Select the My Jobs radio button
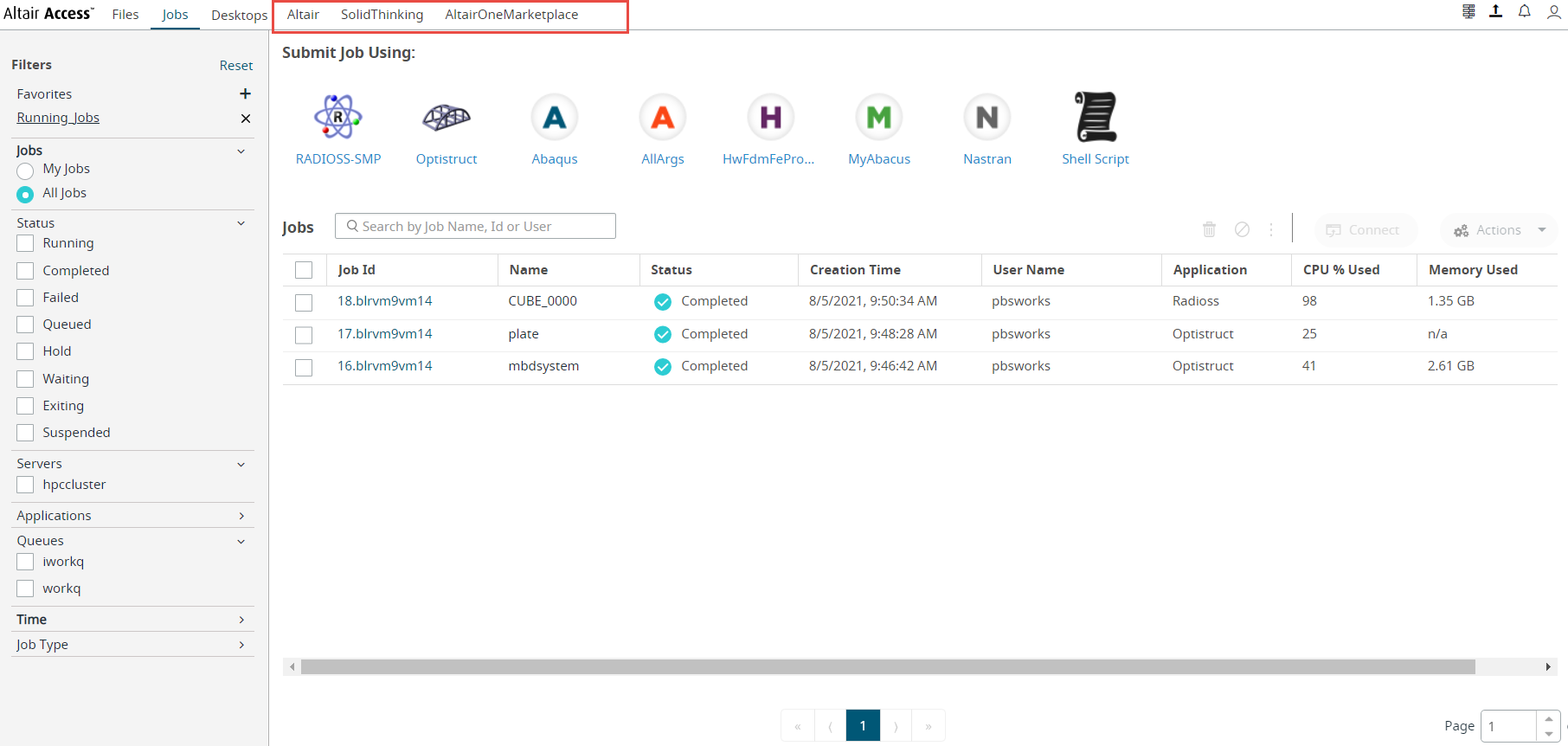This screenshot has height=746, width=1568. (25, 170)
